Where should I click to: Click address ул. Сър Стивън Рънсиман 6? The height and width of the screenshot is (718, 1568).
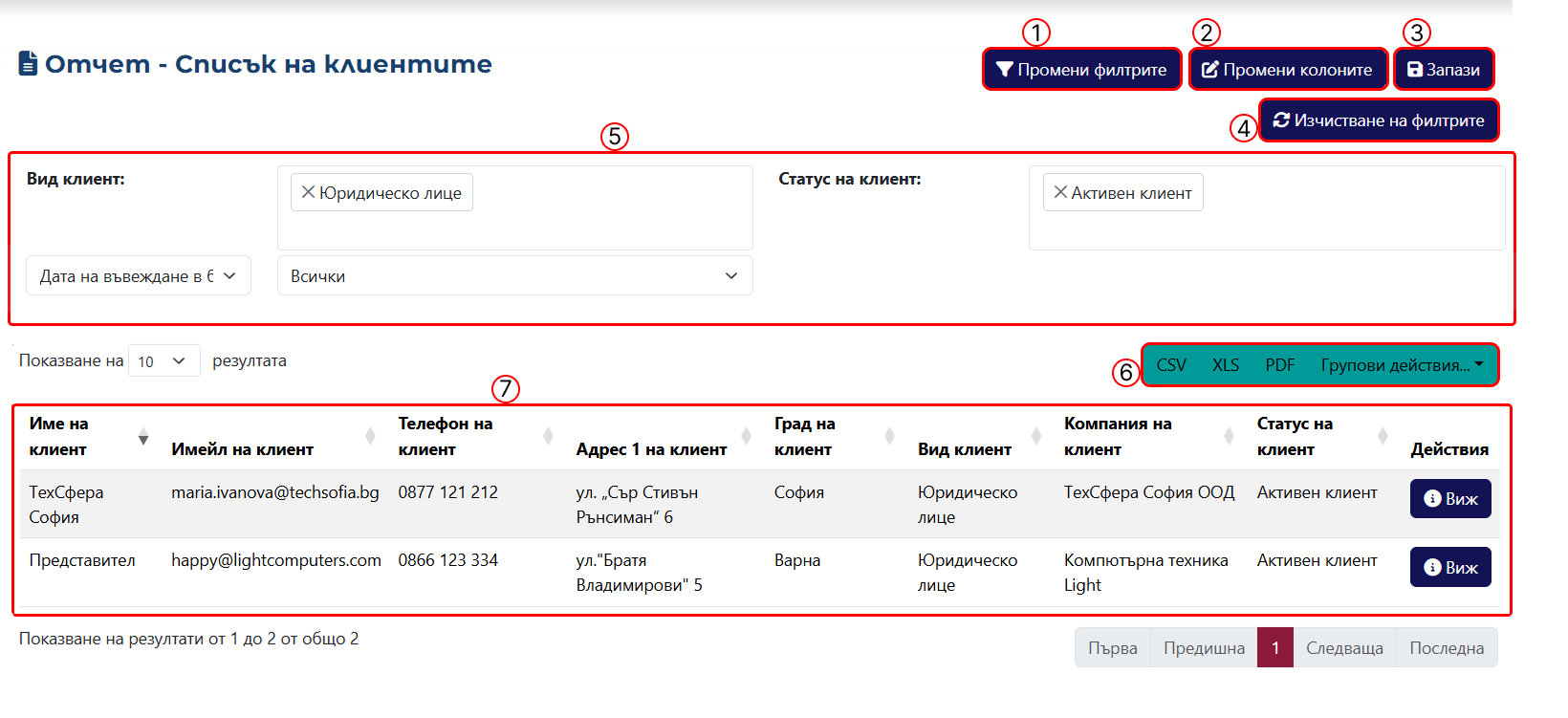[x=637, y=504]
